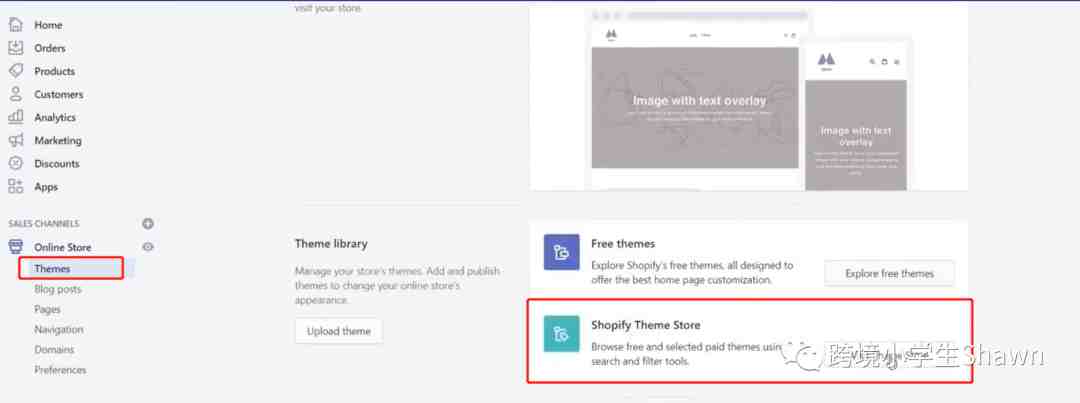
Task: Click Explore free themes button
Action: (889, 273)
